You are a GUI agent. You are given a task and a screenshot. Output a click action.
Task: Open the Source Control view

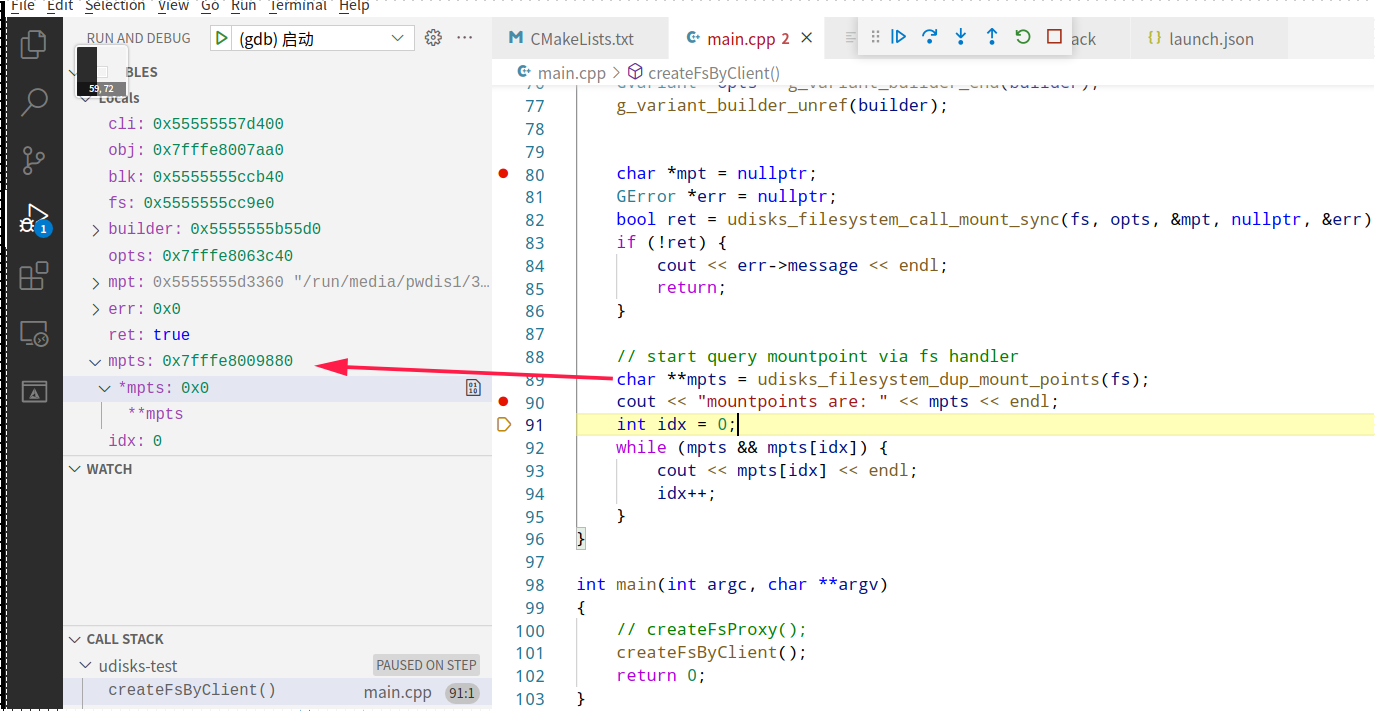point(34,159)
